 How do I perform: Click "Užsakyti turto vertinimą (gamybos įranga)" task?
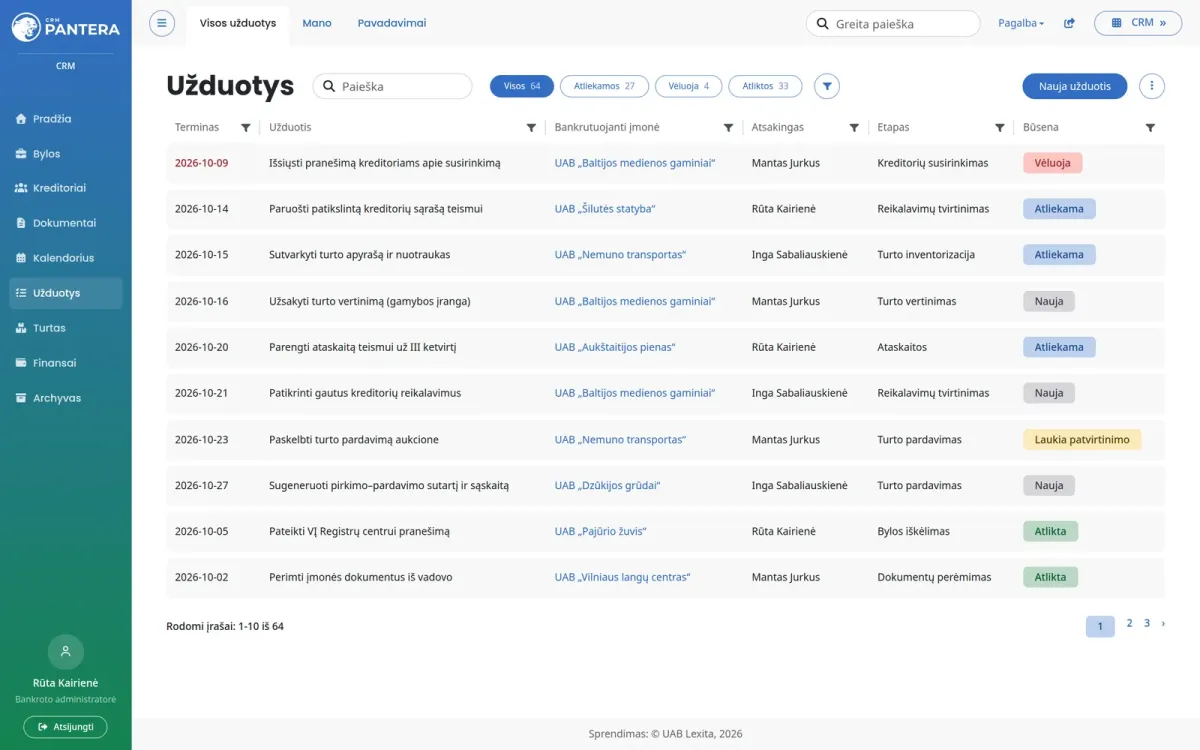370,301
